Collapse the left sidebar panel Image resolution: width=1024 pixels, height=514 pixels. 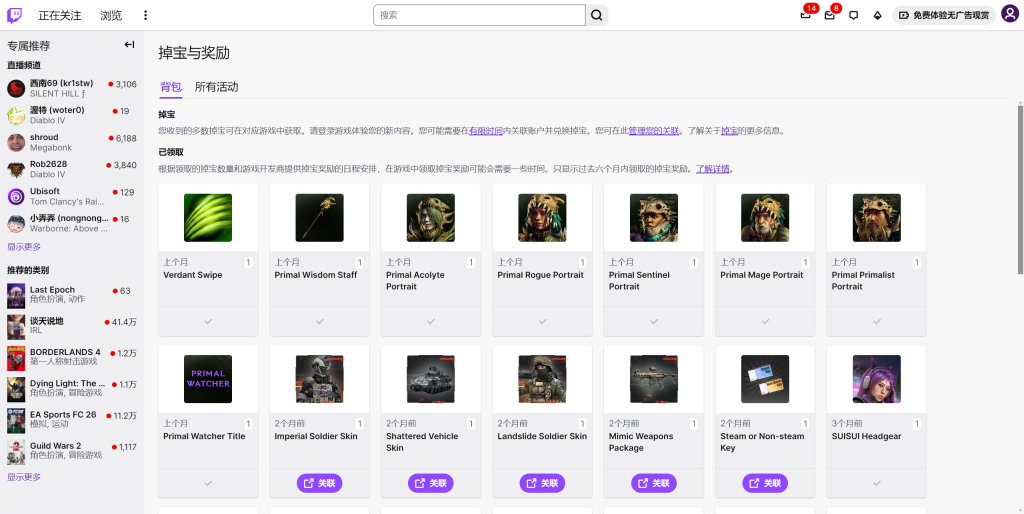[129, 45]
